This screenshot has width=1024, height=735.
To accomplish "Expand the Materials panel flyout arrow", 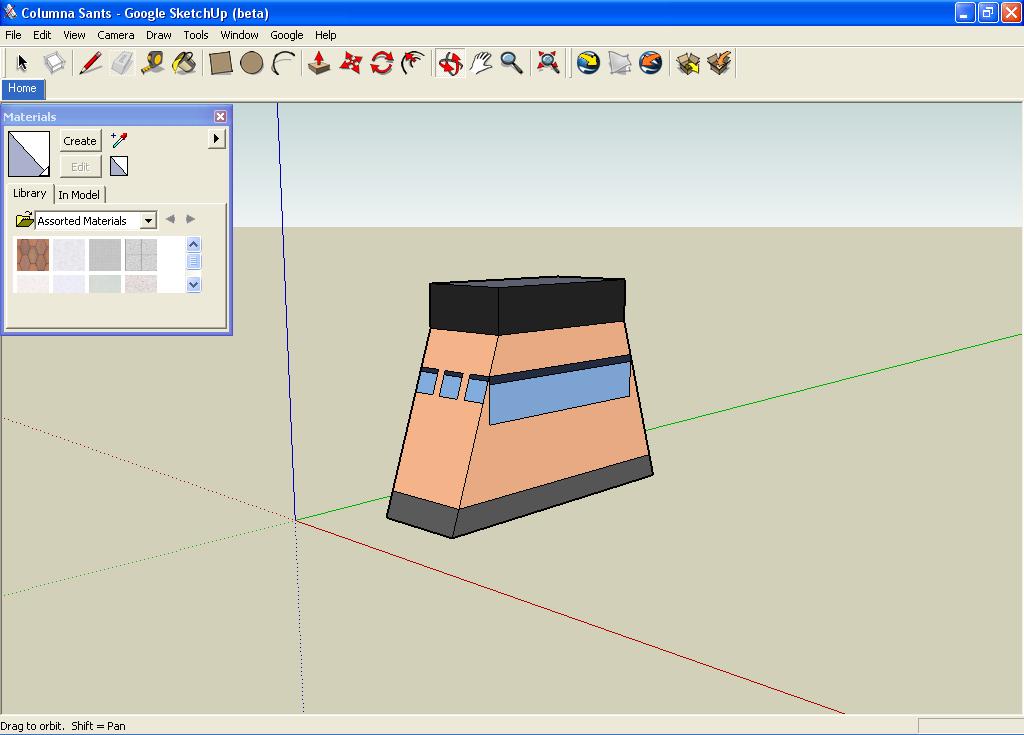I will 217,139.
